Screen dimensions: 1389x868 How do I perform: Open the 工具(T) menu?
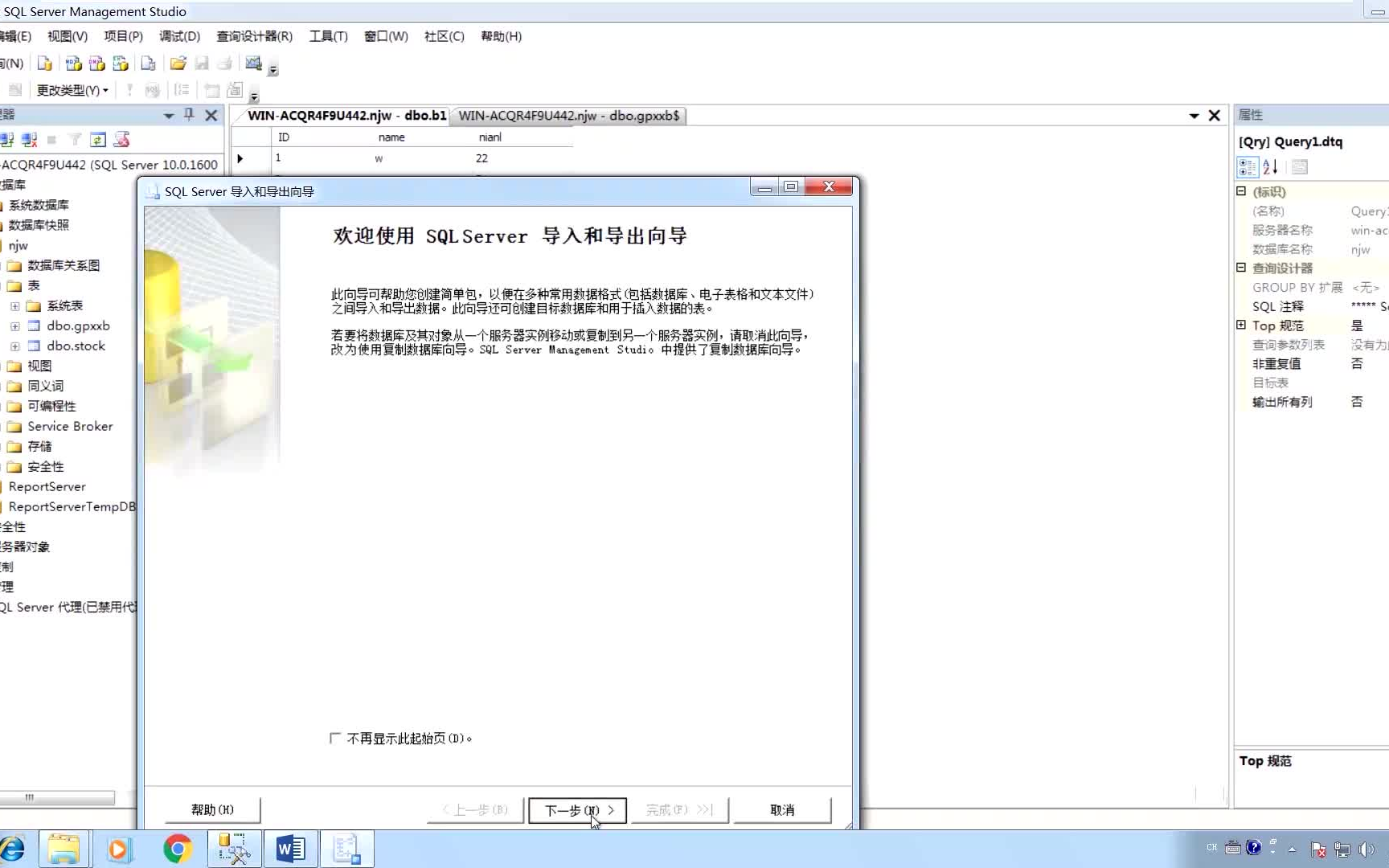(x=328, y=36)
